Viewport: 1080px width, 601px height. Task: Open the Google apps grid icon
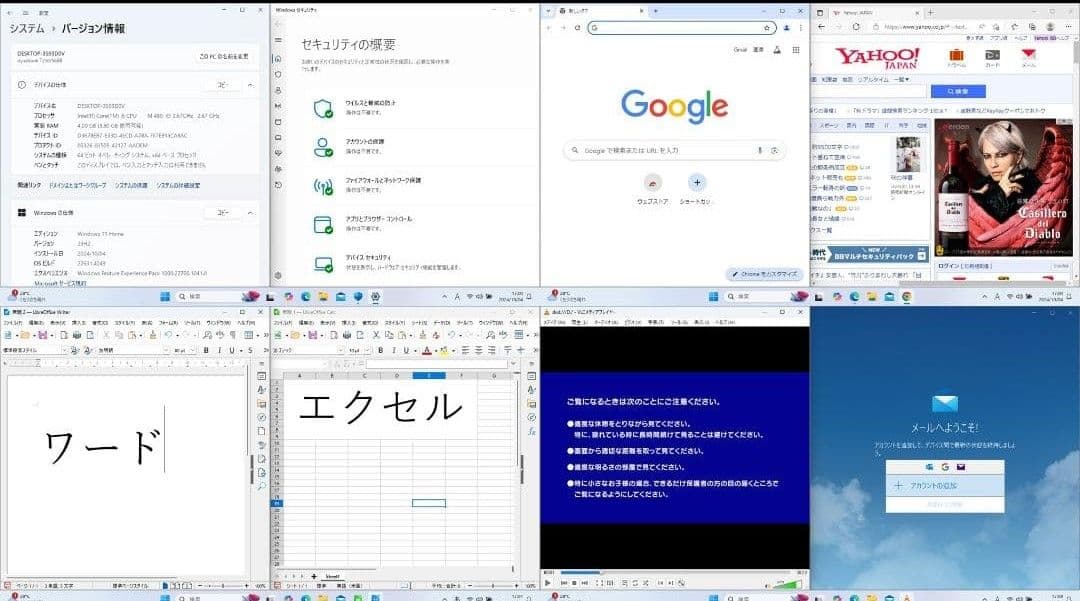[796, 48]
